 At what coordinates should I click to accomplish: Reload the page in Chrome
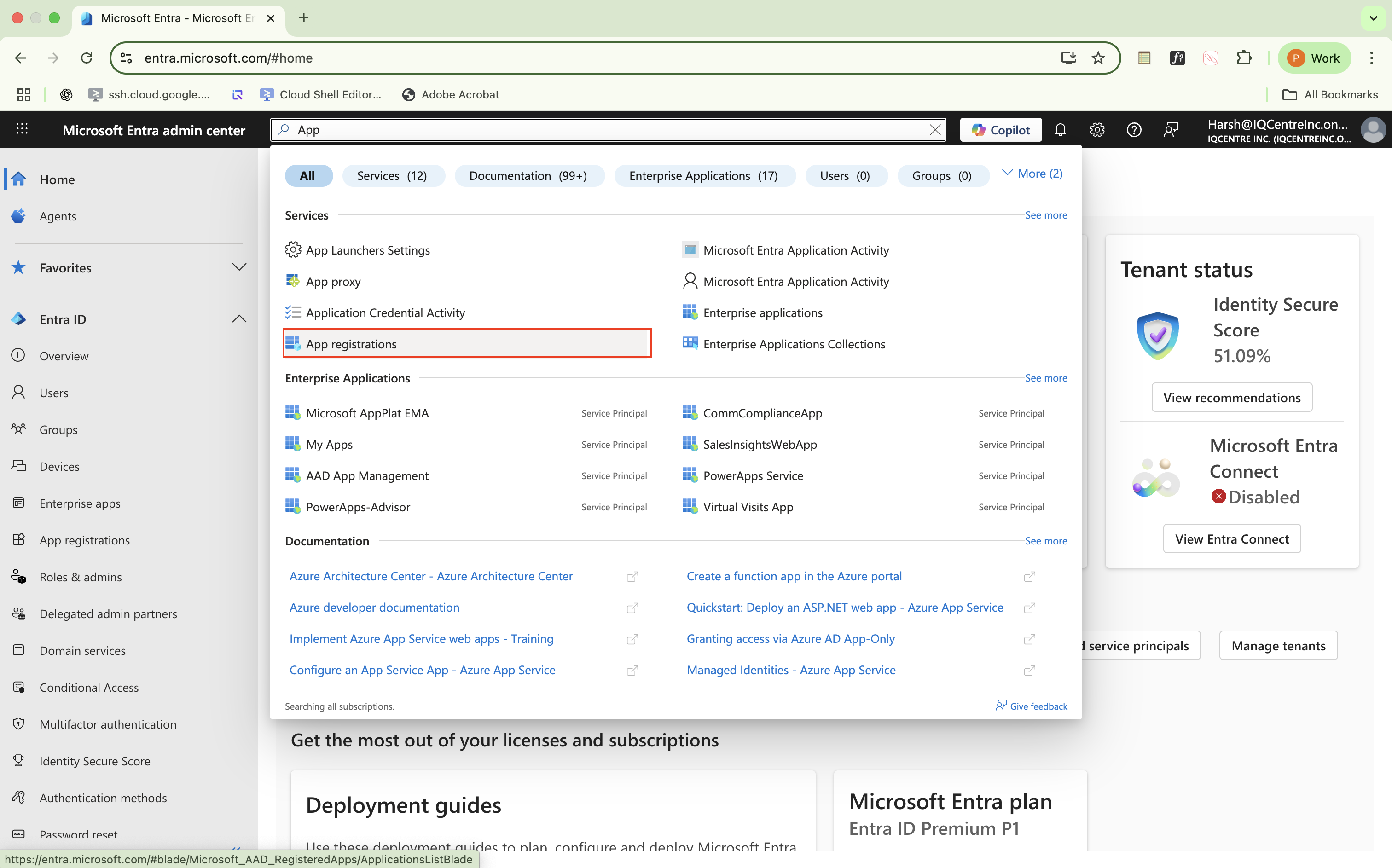click(87, 58)
